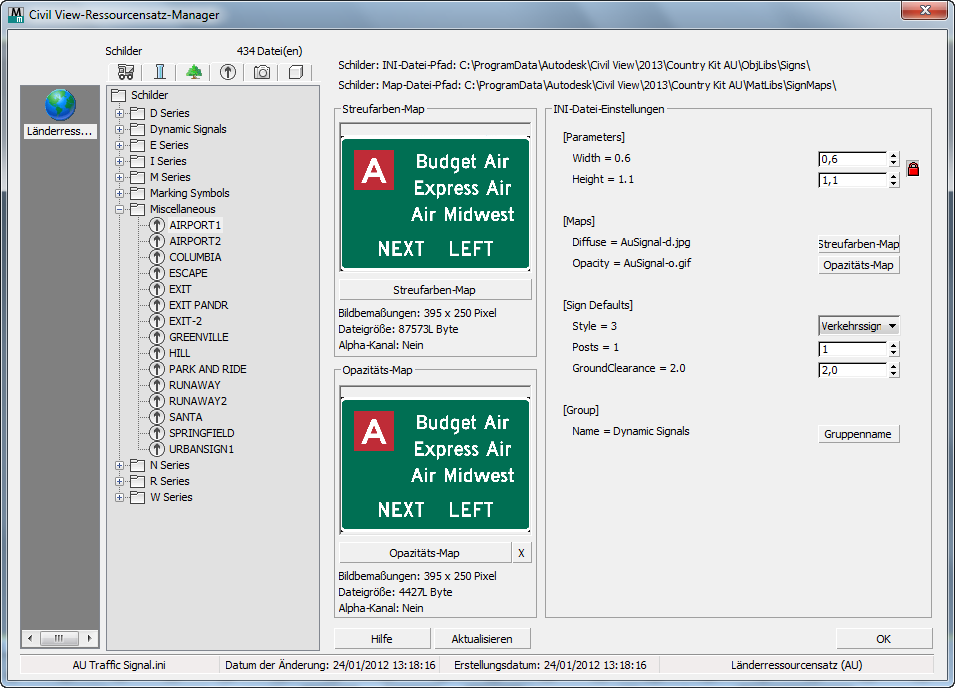Click Streufarben-Map button under preview

tap(435, 290)
